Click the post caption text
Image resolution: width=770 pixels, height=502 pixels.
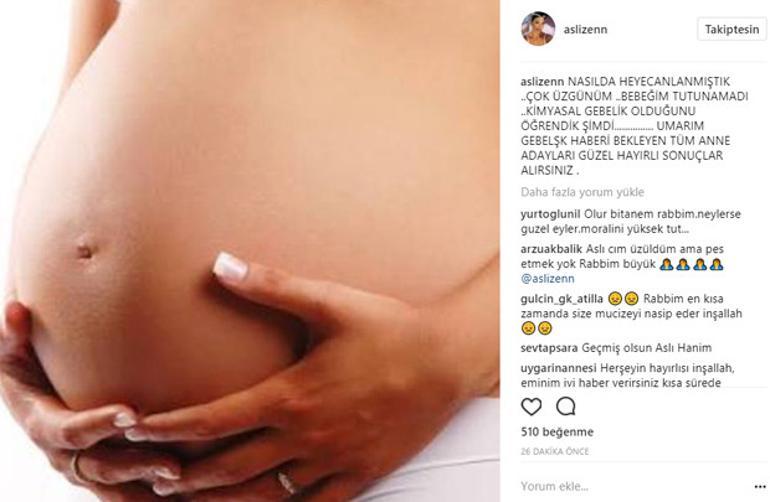point(634,126)
